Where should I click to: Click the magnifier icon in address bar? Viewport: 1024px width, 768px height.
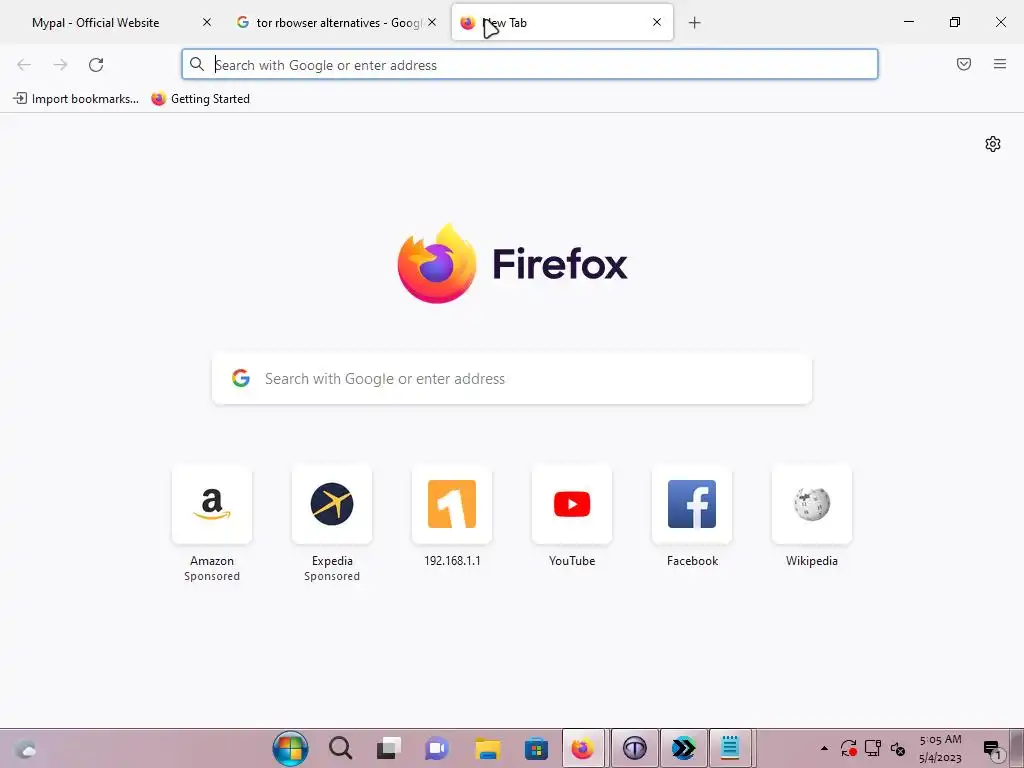[197, 64]
